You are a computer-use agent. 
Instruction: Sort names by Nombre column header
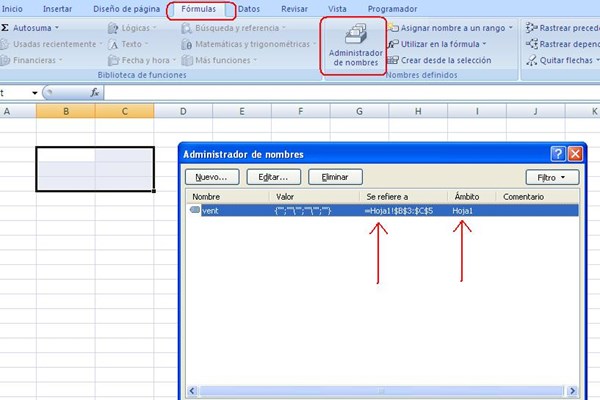click(x=228, y=197)
